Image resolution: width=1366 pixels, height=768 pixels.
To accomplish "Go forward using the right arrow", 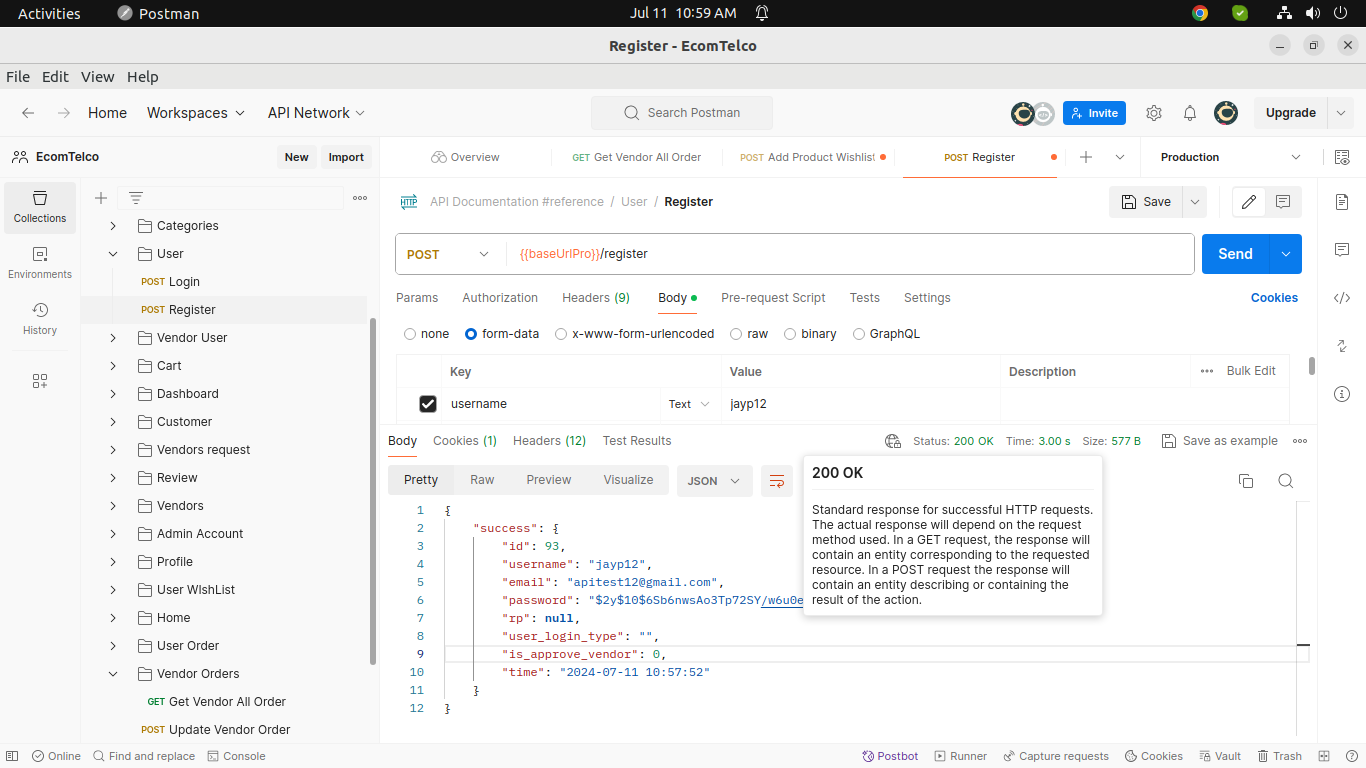I will 64,113.
